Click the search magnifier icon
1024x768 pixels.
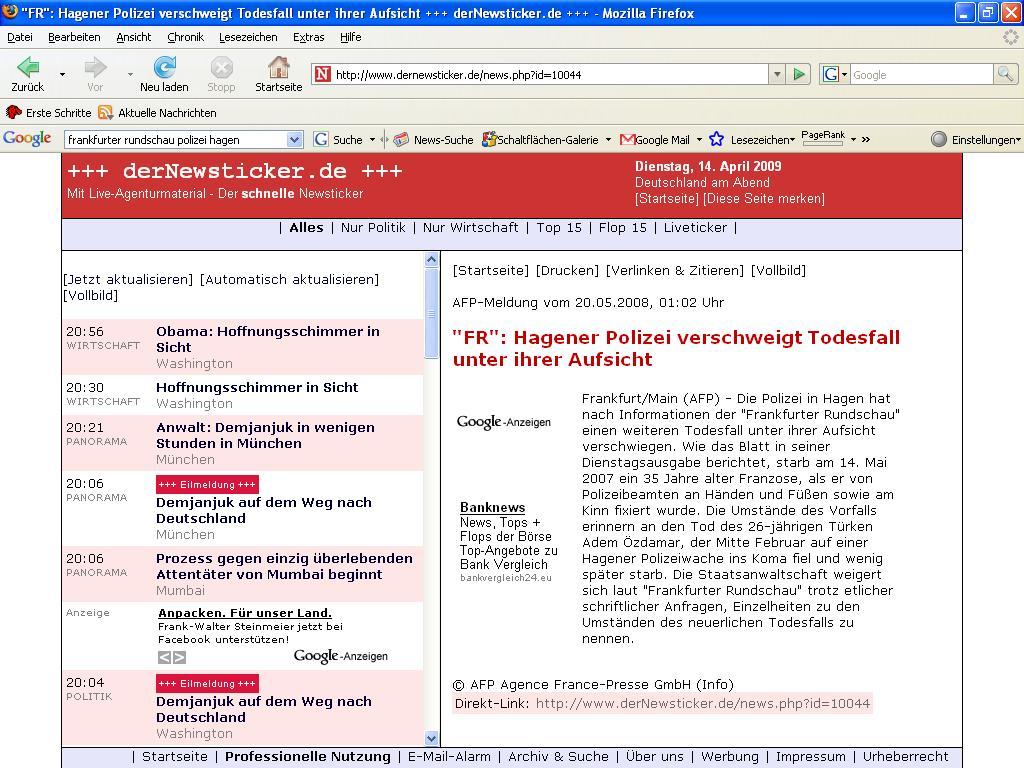click(x=1005, y=74)
